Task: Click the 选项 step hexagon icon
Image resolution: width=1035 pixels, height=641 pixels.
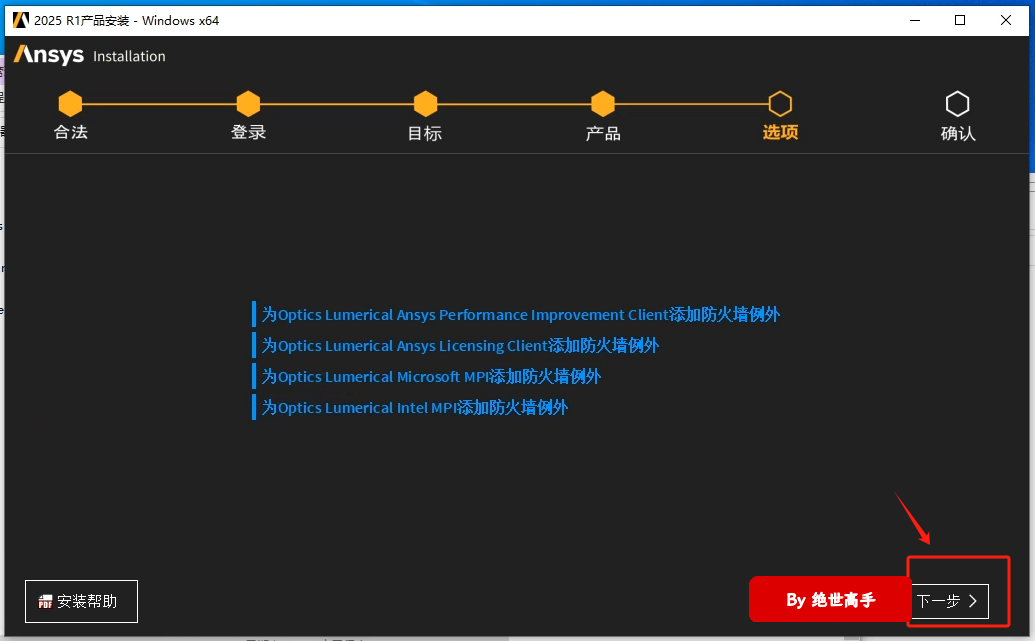Action: (780, 104)
